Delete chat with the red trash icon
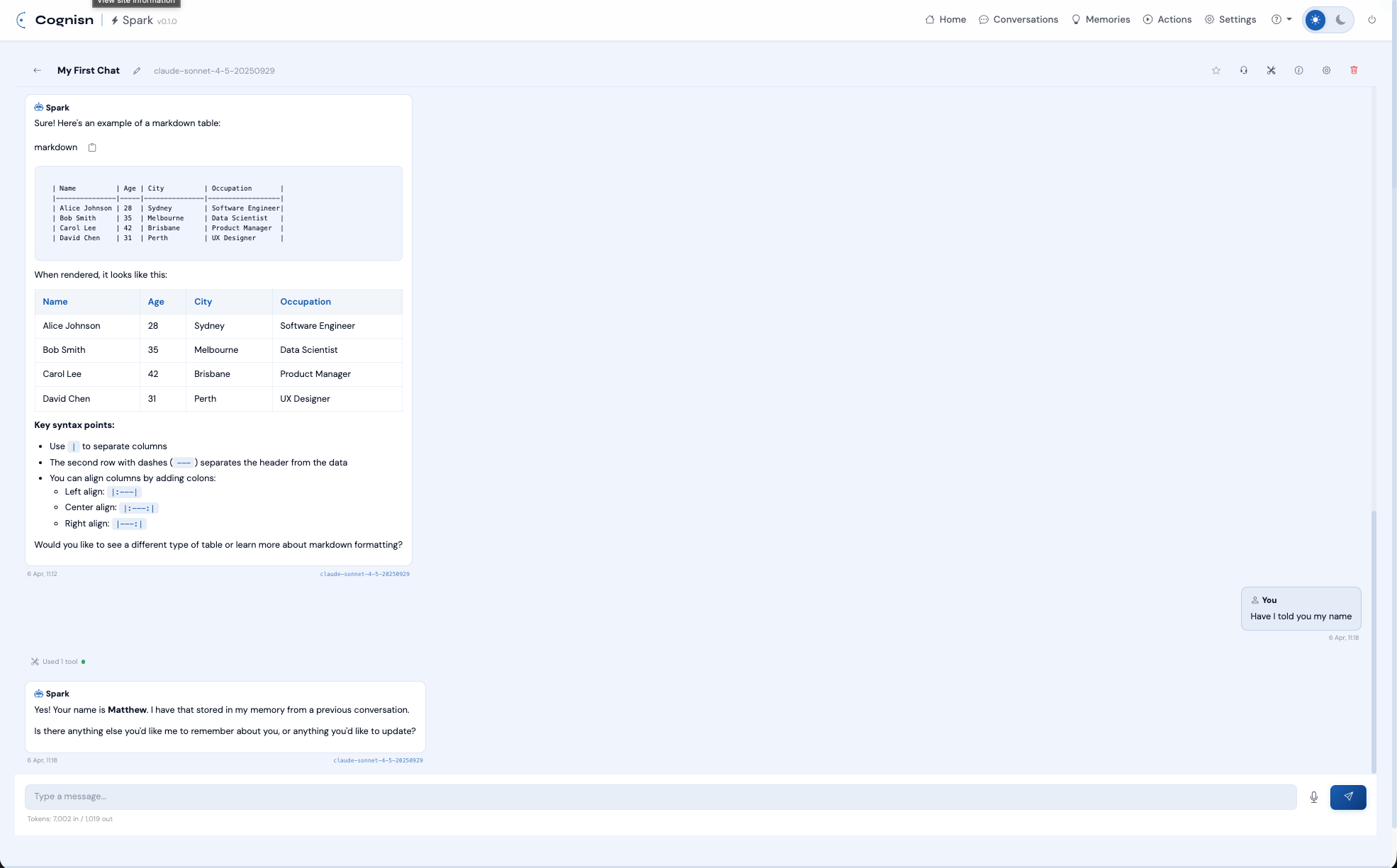This screenshot has width=1397, height=868. (x=1354, y=70)
